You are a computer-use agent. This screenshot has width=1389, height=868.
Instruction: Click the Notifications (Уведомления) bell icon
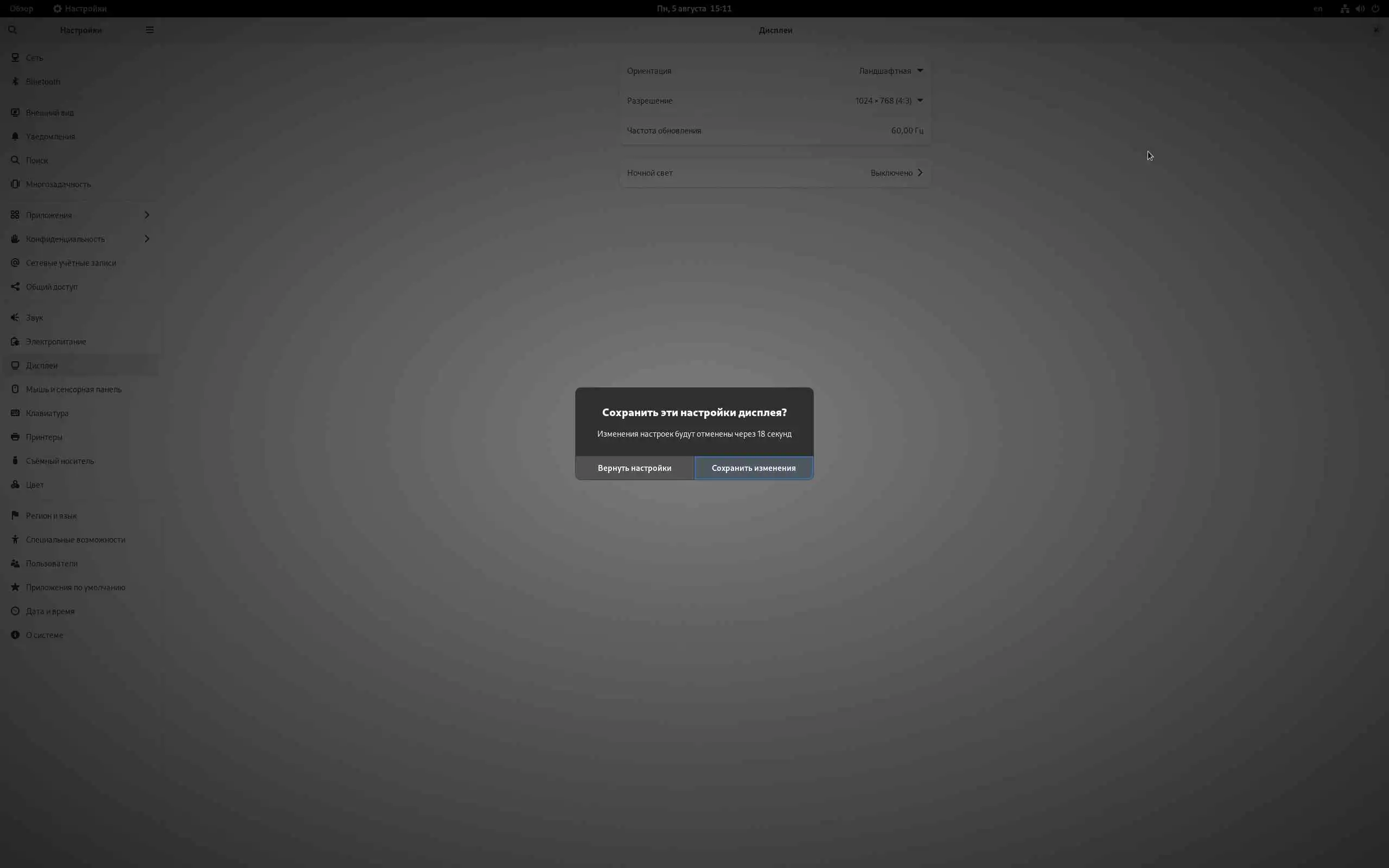click(x=16, y=137)
